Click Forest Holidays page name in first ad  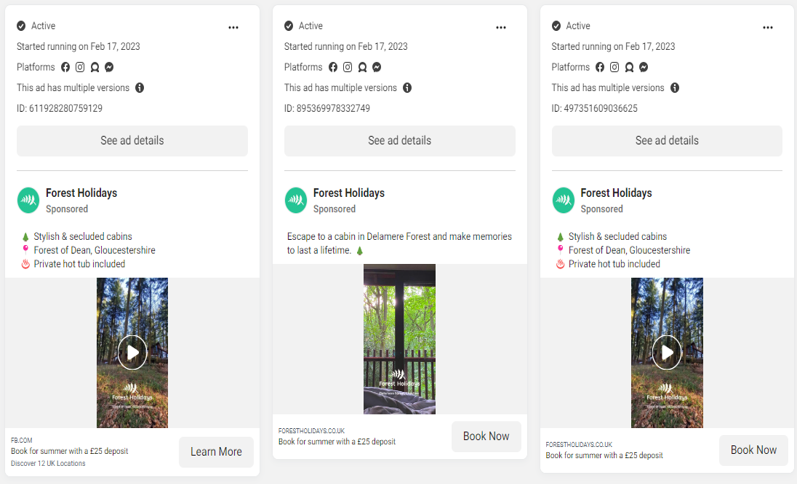click(83, 193)
